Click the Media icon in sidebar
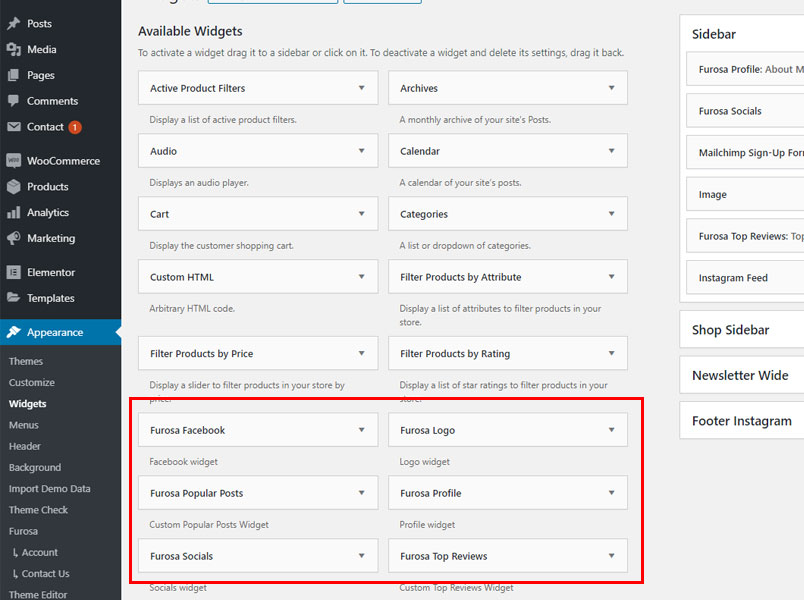Viewport: 804px width, 600px height. click(x=14, y=49)
